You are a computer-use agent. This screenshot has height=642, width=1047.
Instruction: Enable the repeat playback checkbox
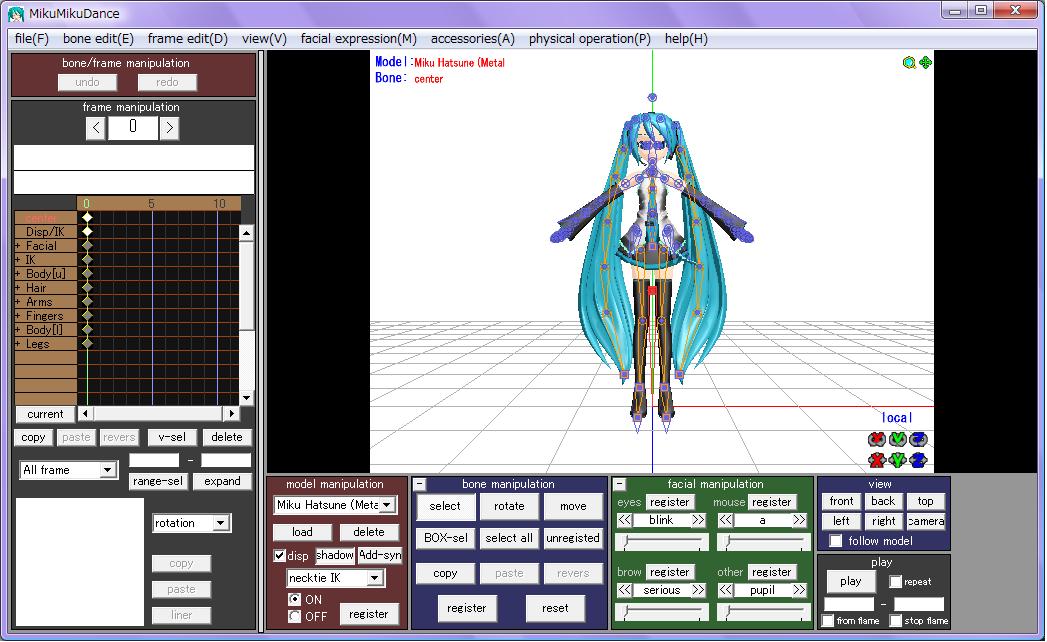(895, 582)
